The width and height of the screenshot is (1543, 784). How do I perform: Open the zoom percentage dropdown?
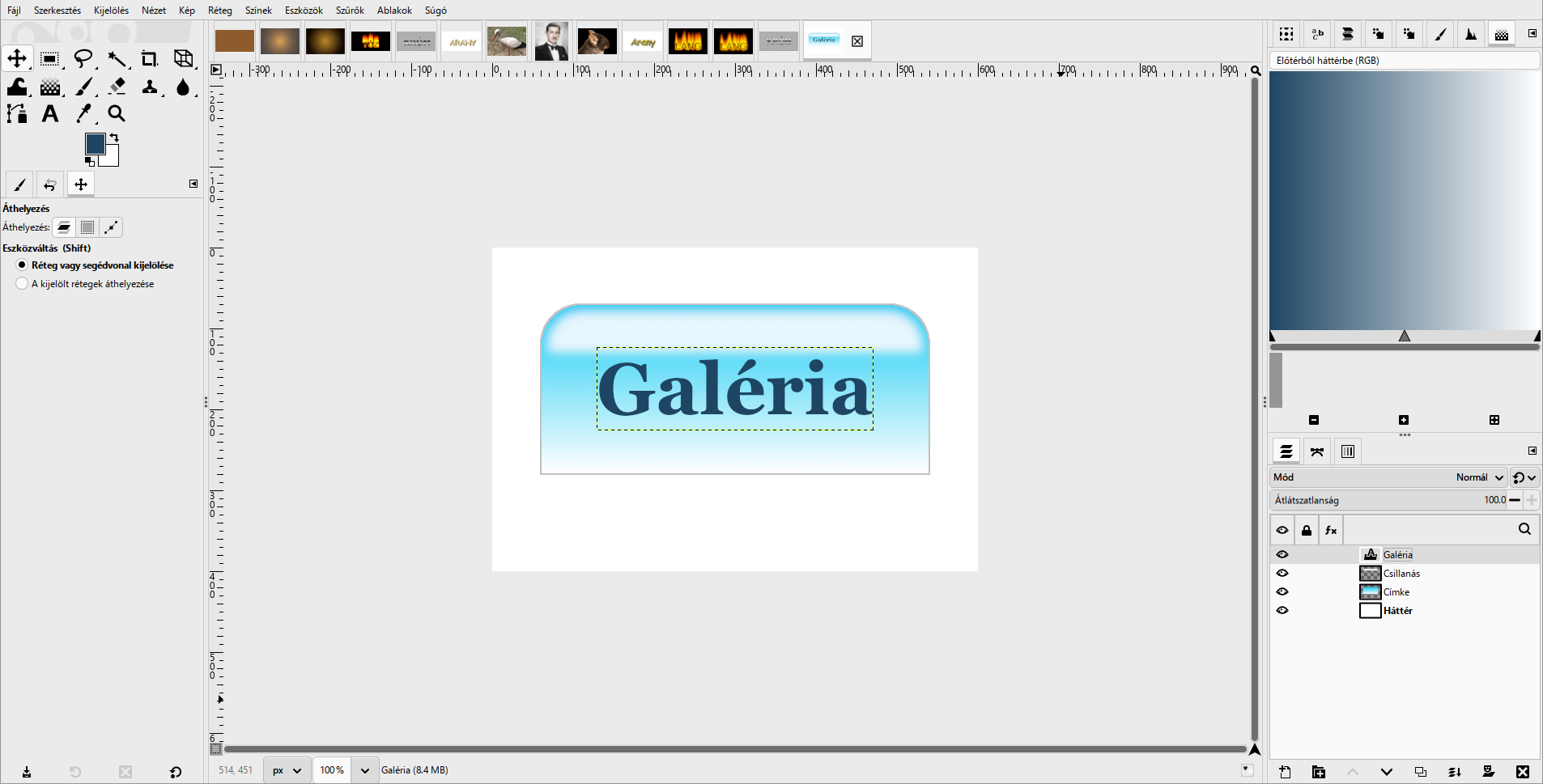click(x=364, y=770)
